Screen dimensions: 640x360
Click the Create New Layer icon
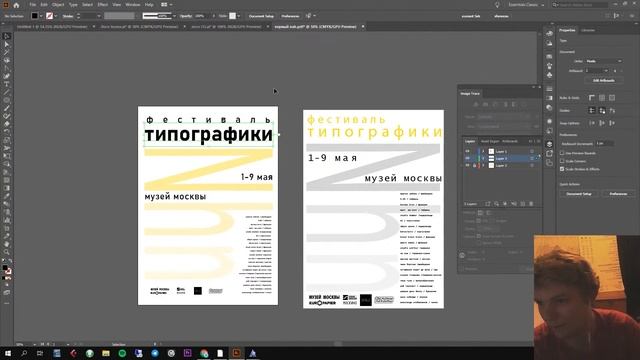point(522,203)
